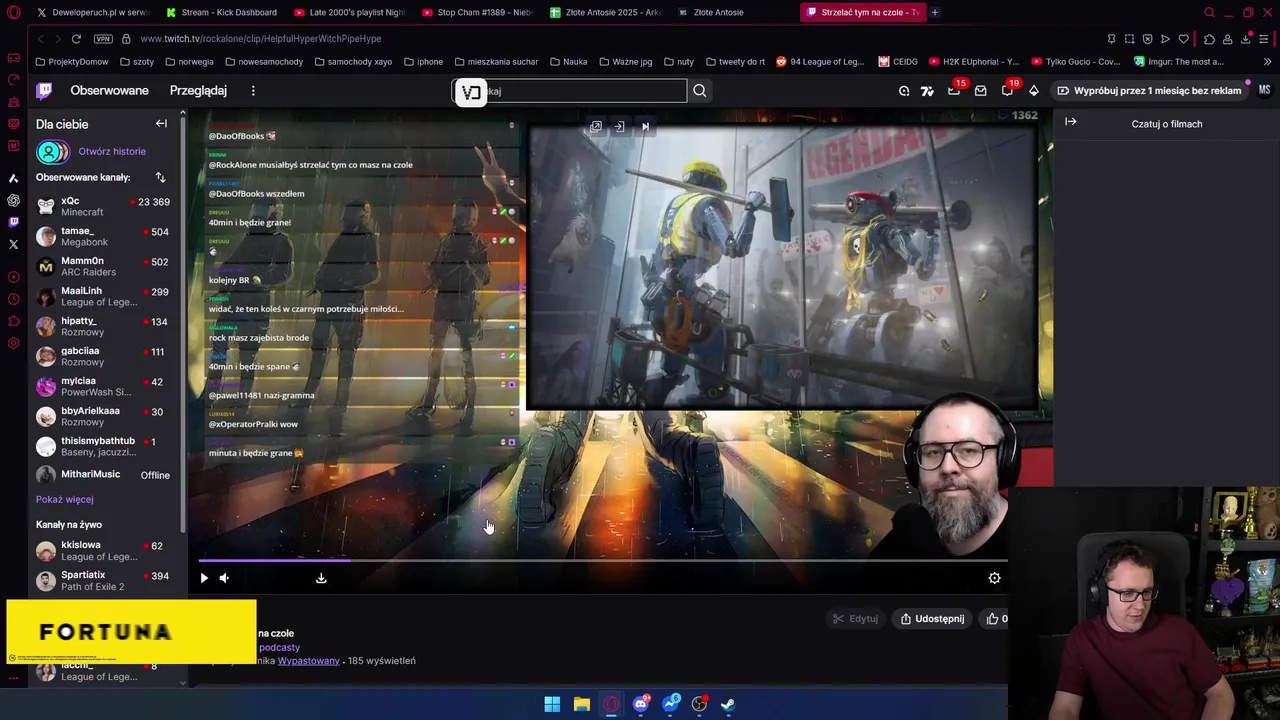Click the VPN badge in address bar
The height and width of the screenshot is (720, 1280).
tap(103, 39)
